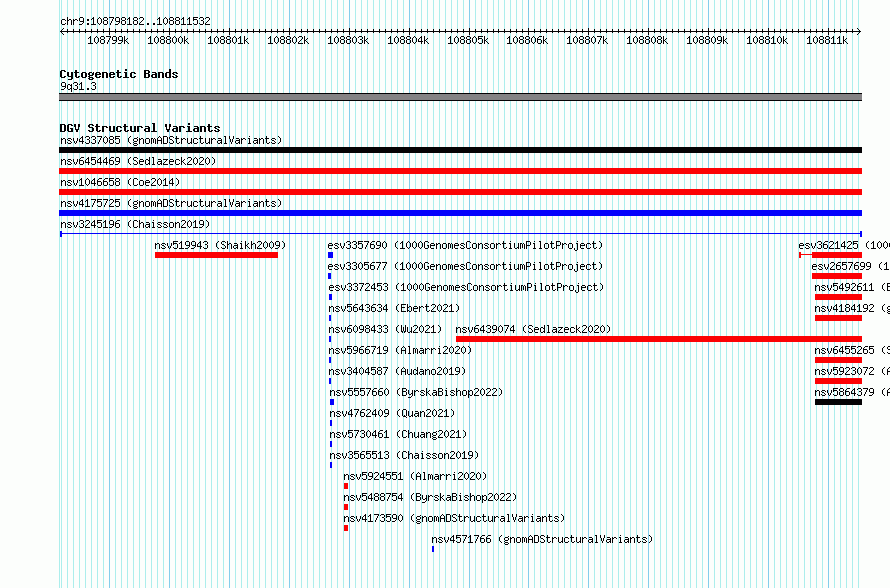Open nsv4762409 (Quan2021) label
The width and height of the screenshot is (890, 588).
pos(392,413)
